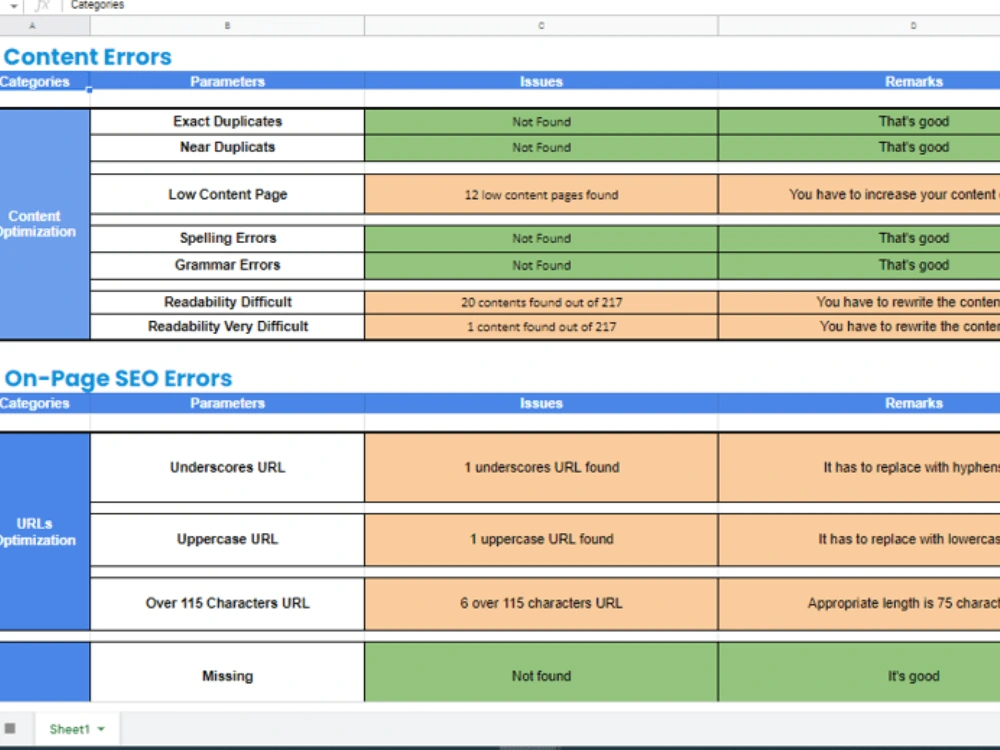The image size is (1000, 750).
Task: Select 'Readability Difficult' cell
Action: coord(227,302)
